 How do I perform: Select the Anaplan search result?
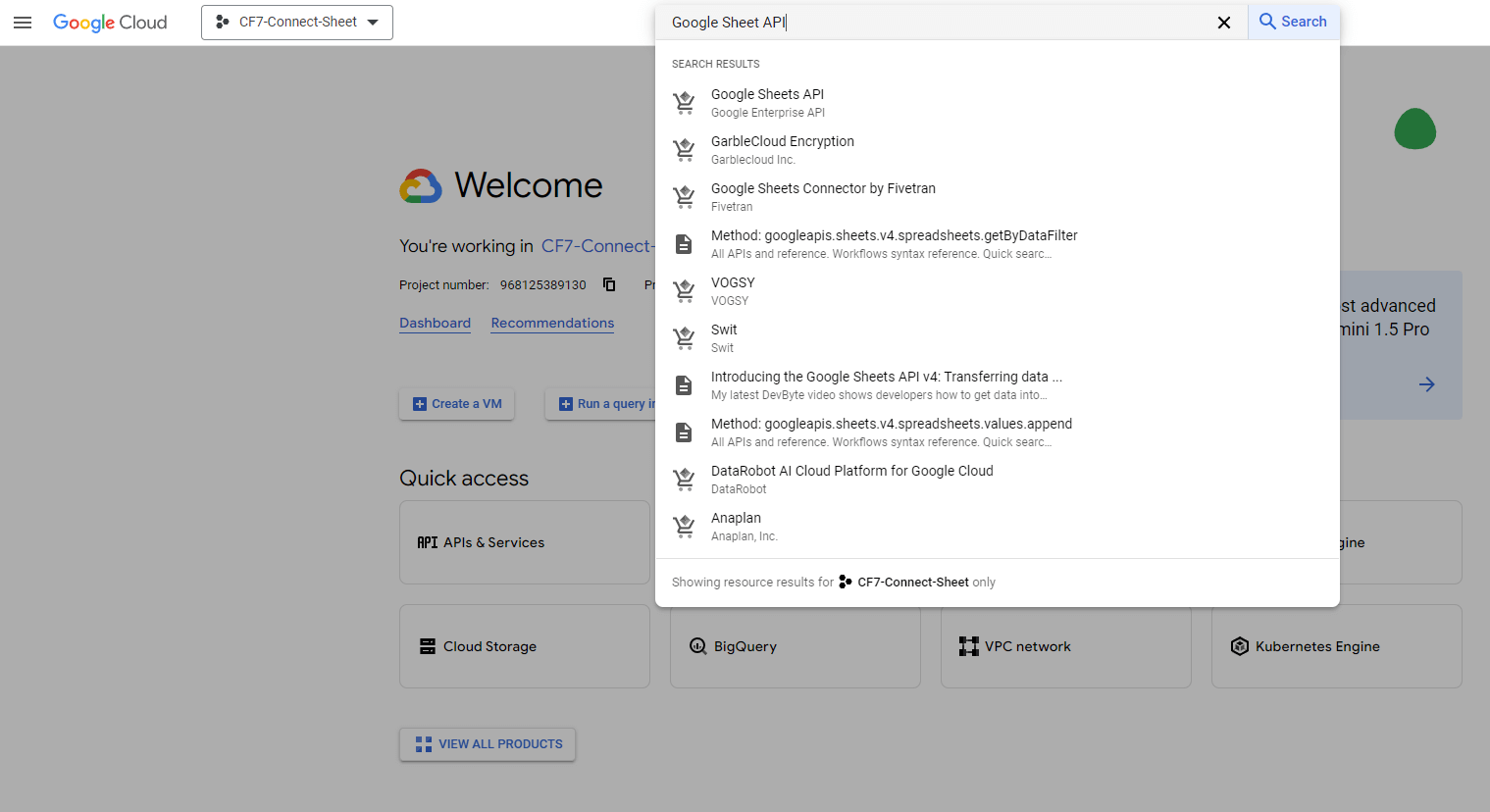point(998,526)
